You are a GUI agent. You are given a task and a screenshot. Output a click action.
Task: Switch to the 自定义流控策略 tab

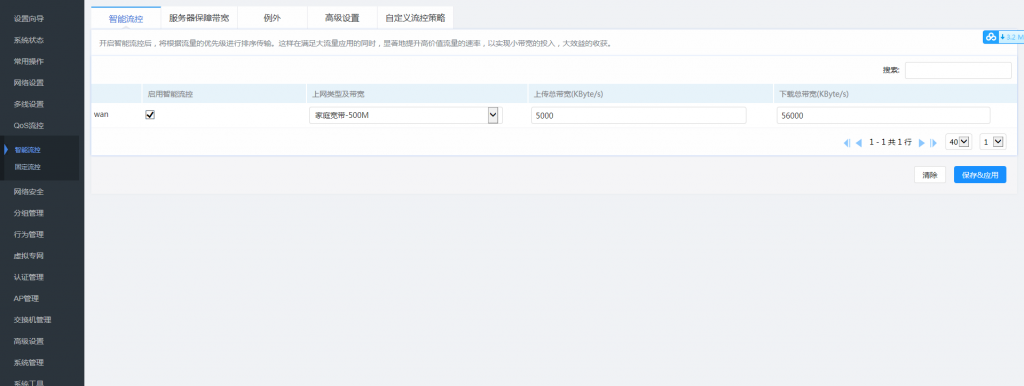coord(415,18)
